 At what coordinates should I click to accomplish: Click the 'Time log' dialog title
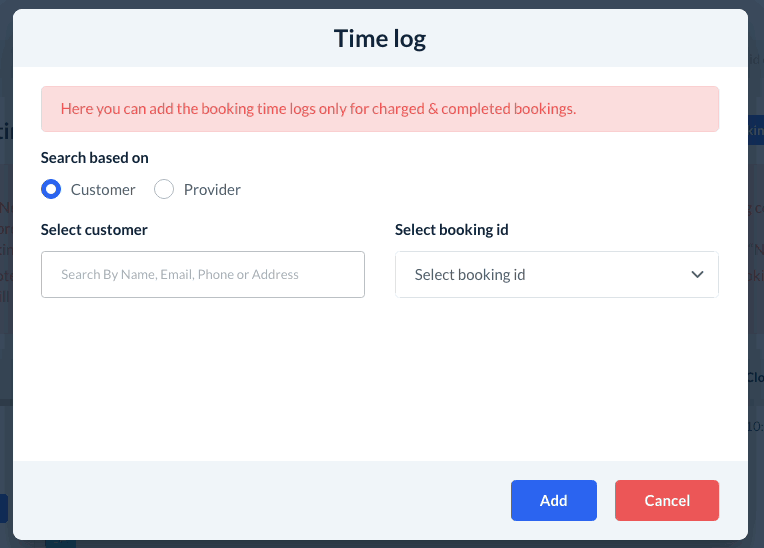[x=380, y=39]
